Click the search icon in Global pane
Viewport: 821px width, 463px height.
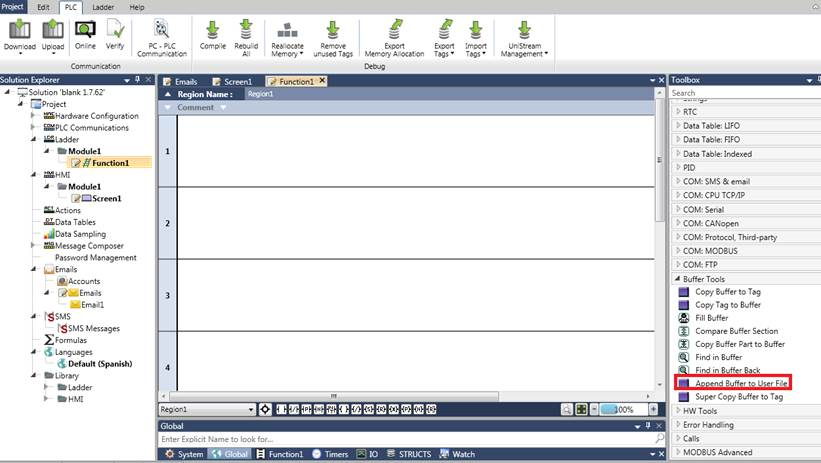[x=660, y=438]
